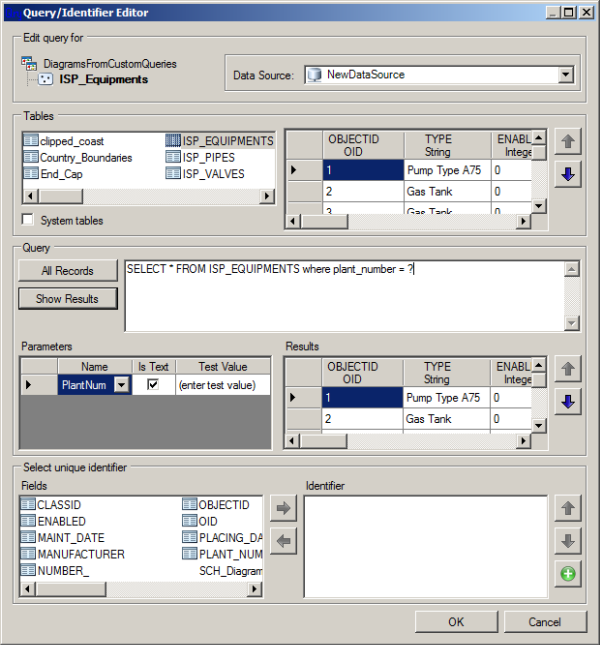Select the ISP_EQUIPMENTS table icon
The width and height of the screenshot is (600, 645).
[172, 141]
